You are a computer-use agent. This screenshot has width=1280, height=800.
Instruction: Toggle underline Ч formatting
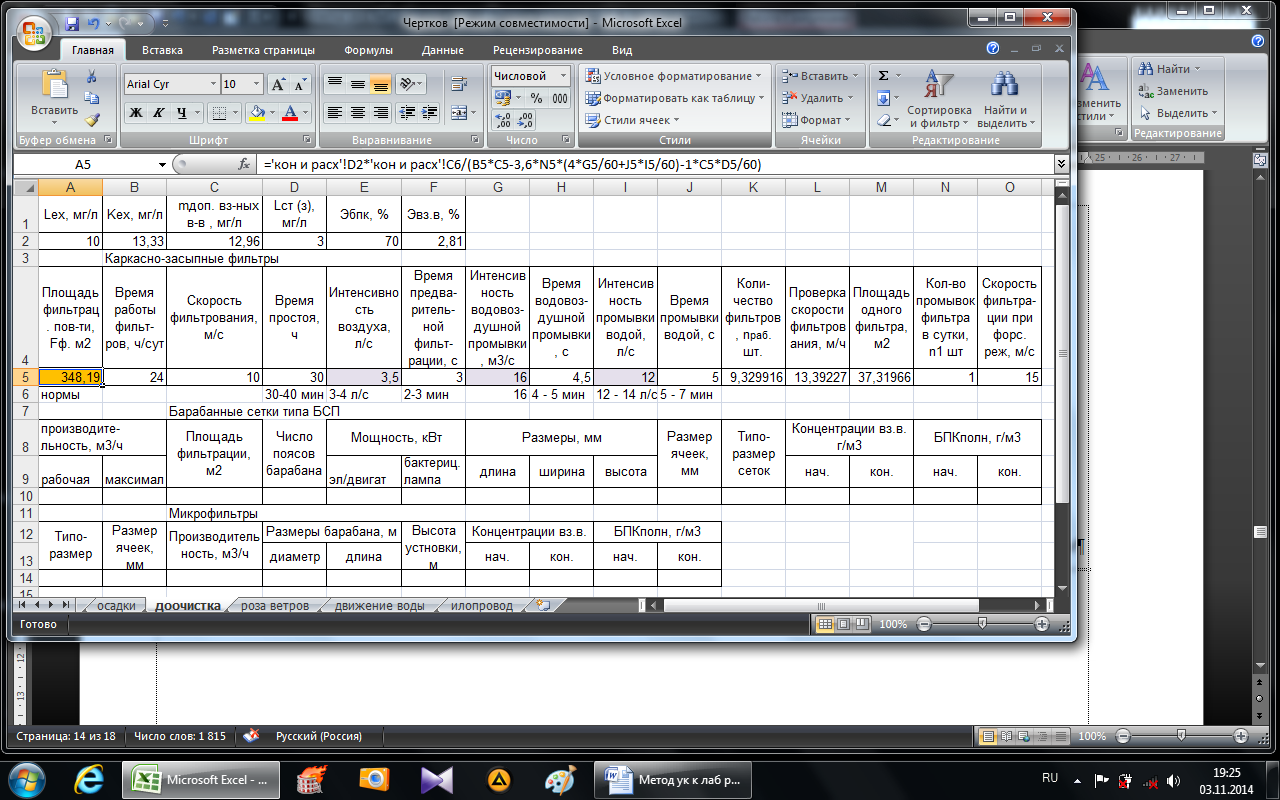[181, 113]
